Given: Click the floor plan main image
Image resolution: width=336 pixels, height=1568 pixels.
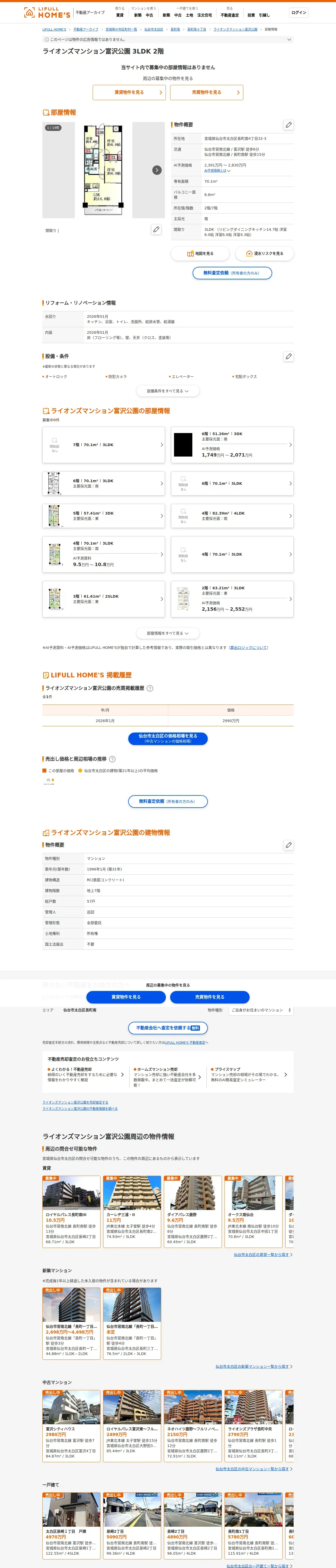Looking at the screenshot, I should 104,170.
